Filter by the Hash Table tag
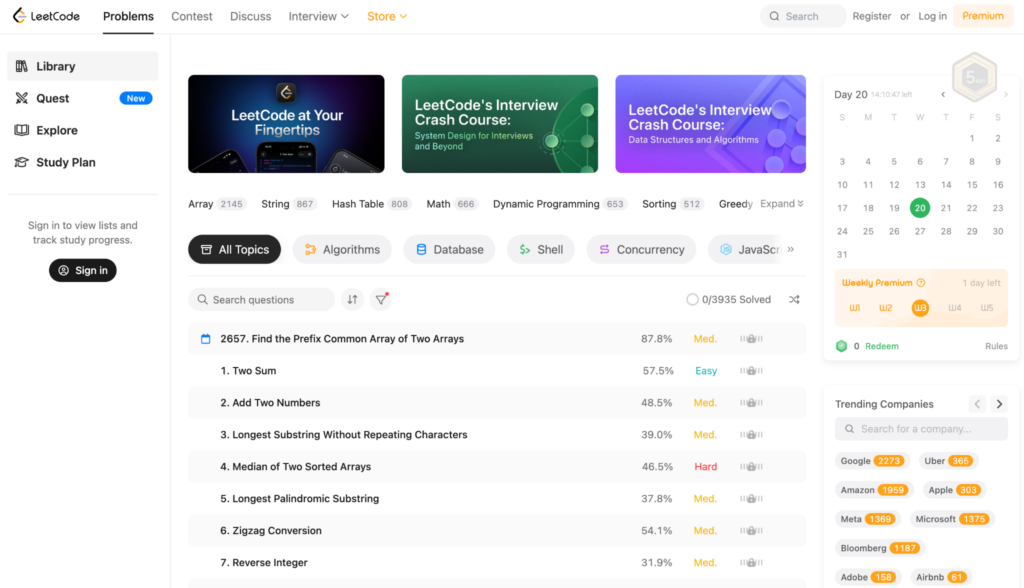This screenshot has width=1024, height=588. tap(372, 204)
